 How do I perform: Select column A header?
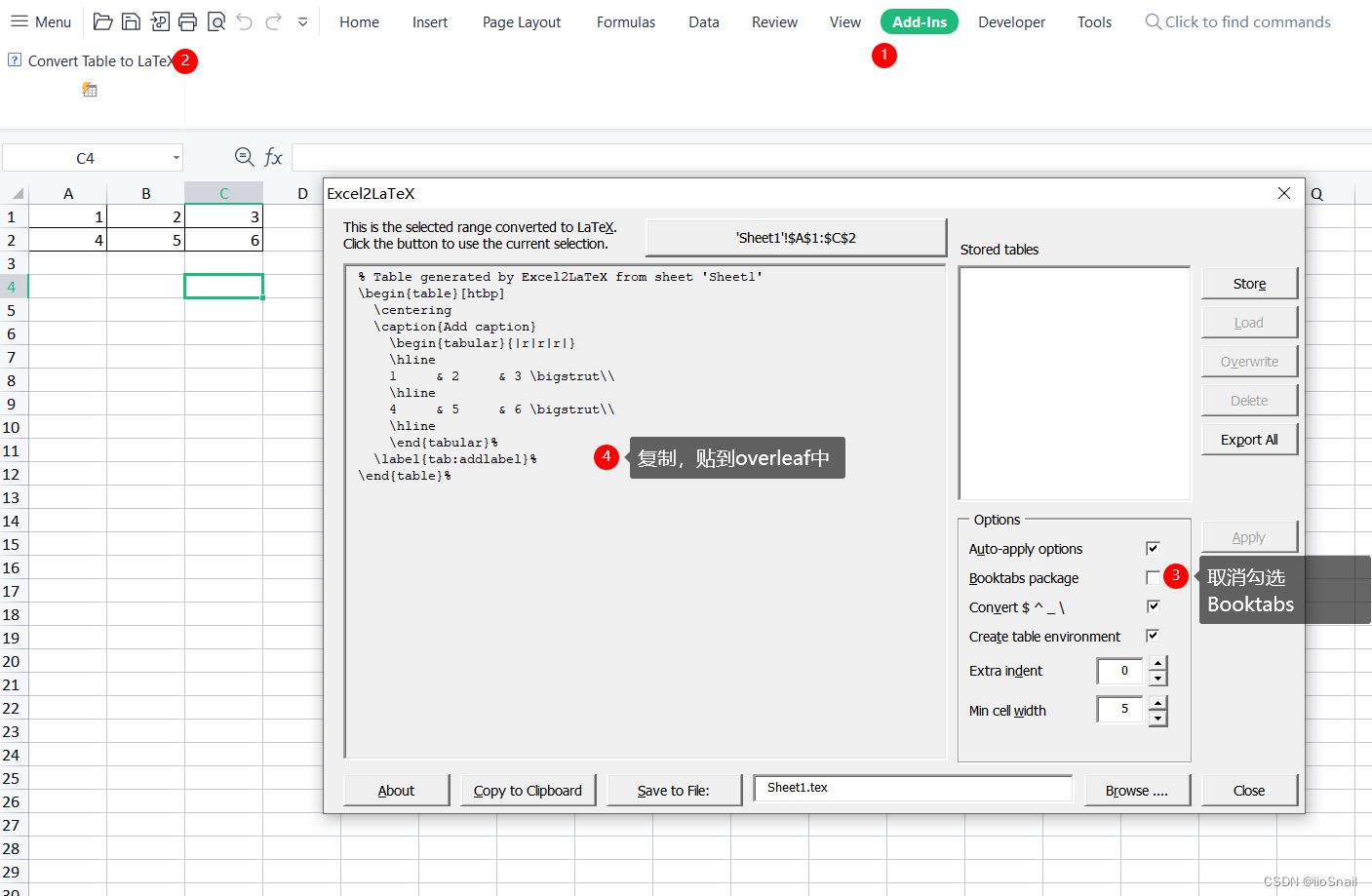click(68, 193)
